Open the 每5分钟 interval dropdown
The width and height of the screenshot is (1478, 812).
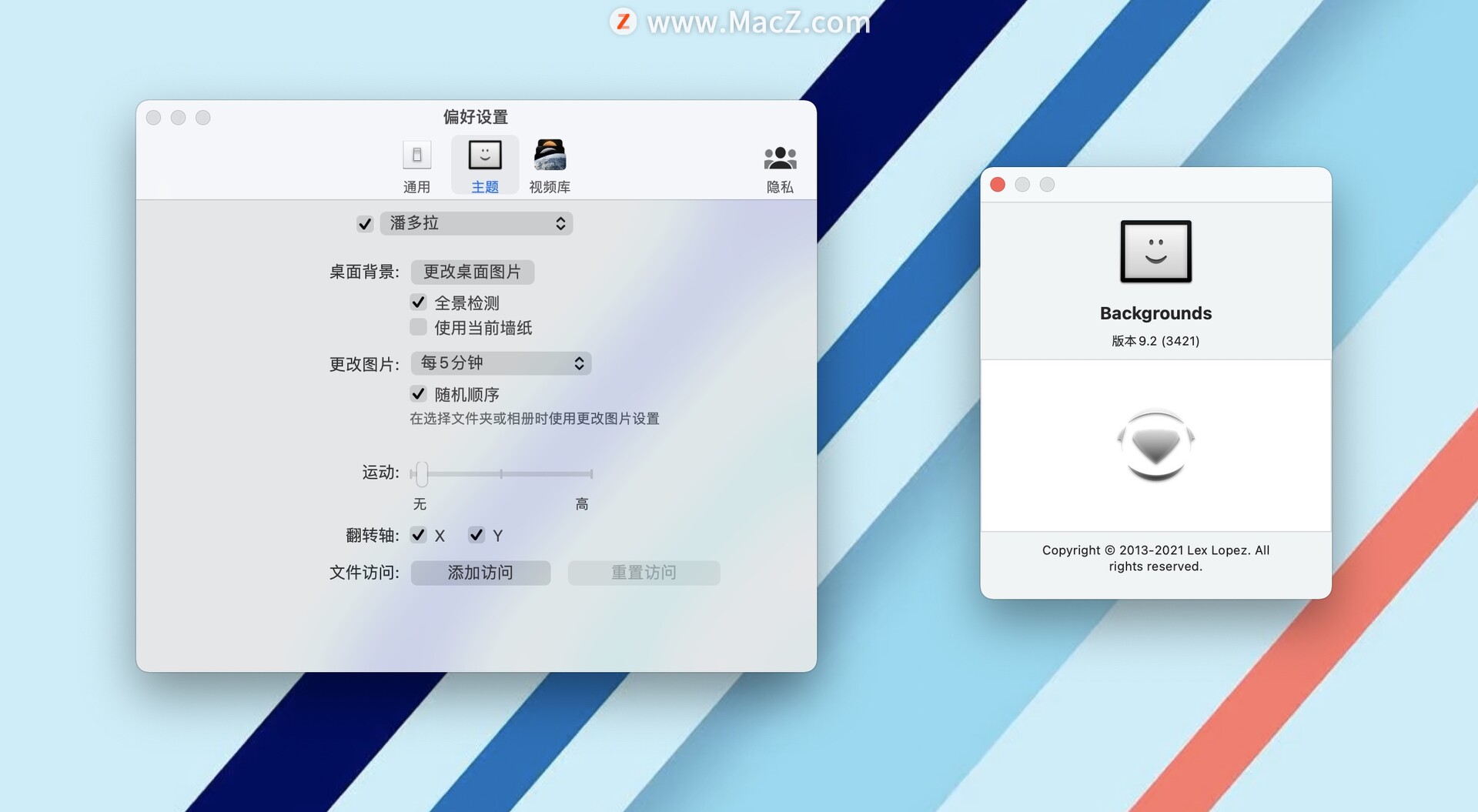(x=501, y=363)
